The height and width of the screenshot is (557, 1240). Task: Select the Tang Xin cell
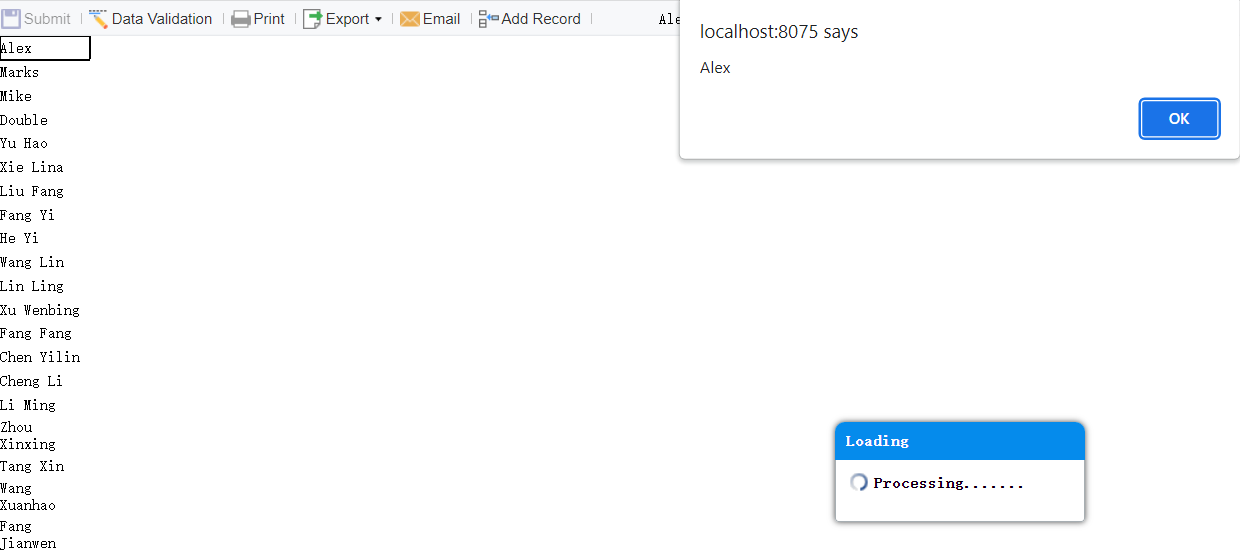pos(45,466)
